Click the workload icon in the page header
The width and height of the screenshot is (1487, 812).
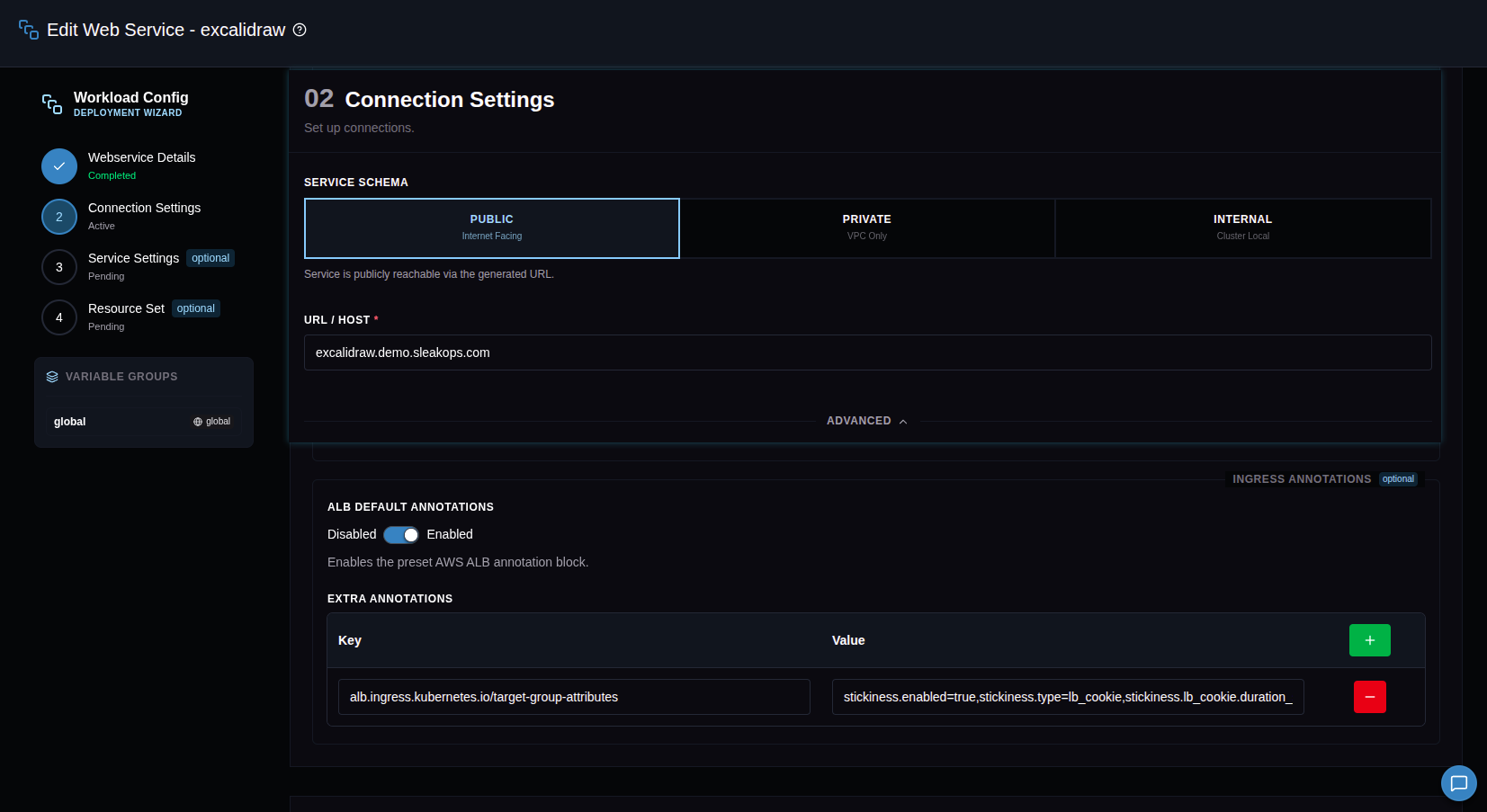click(29, 30)
